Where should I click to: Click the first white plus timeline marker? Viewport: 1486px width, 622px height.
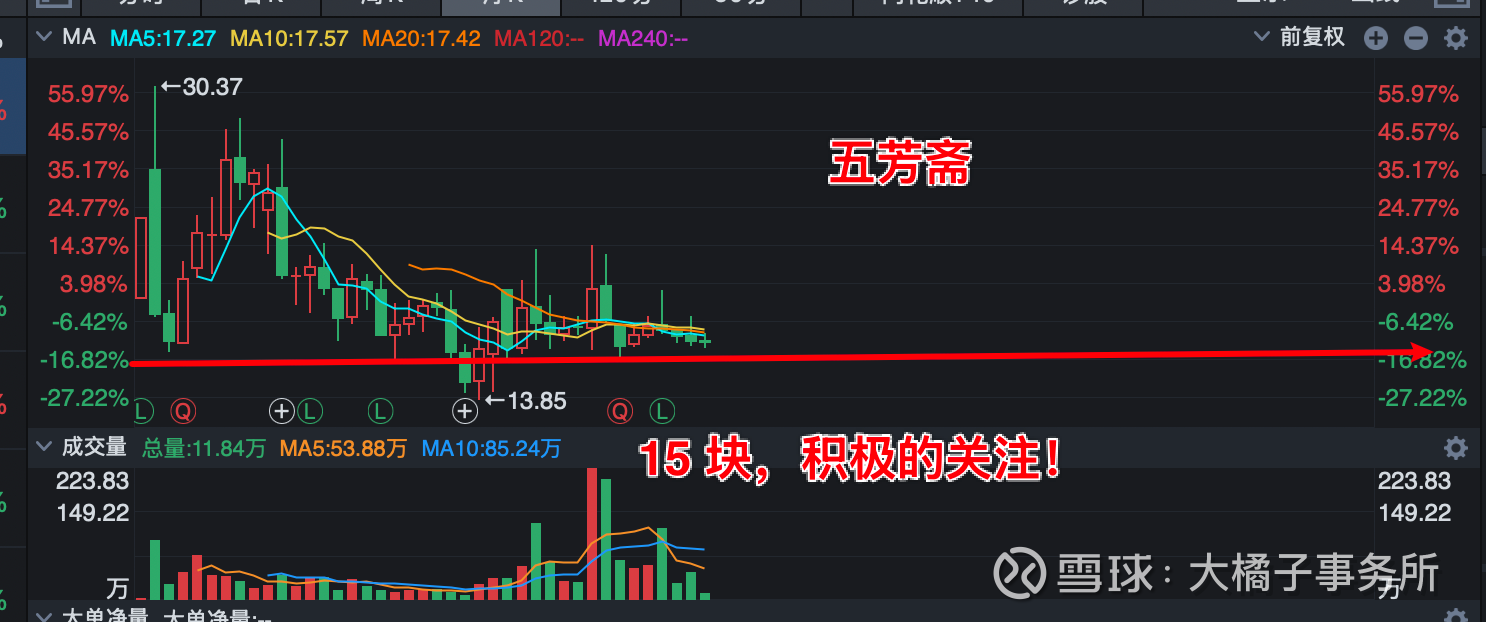click(x=281, y=409)
